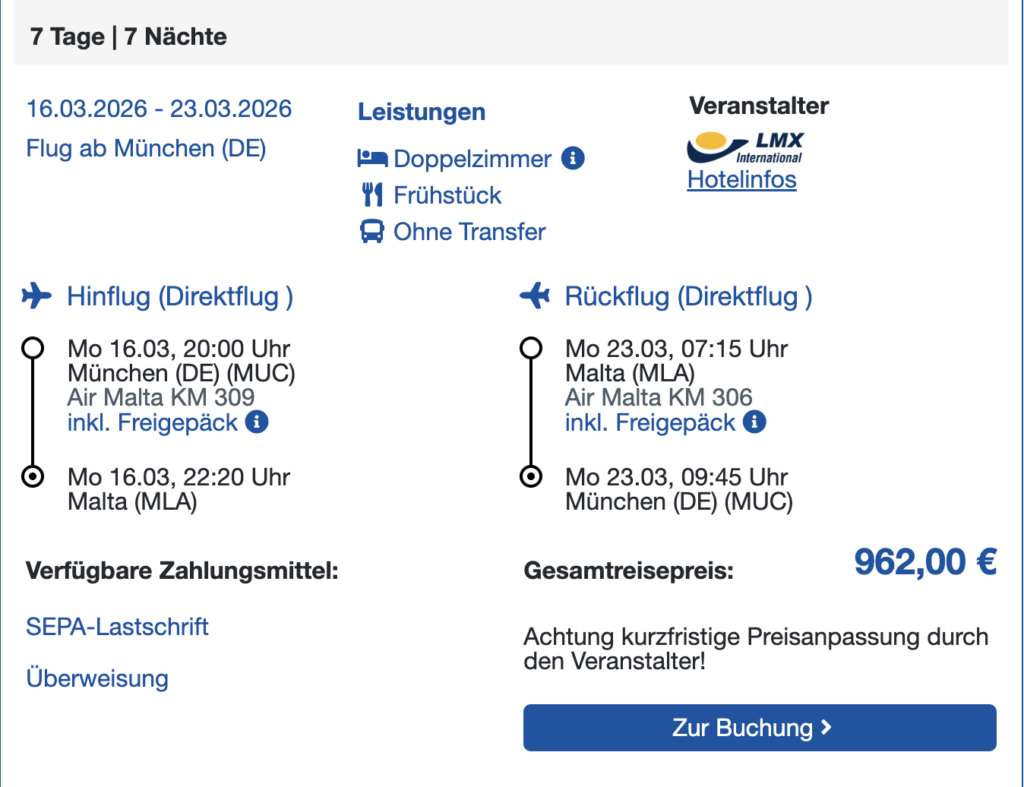Select SEPA-Lastschrift payment option
The image size is (1024, 787).
tap(117, 627)
